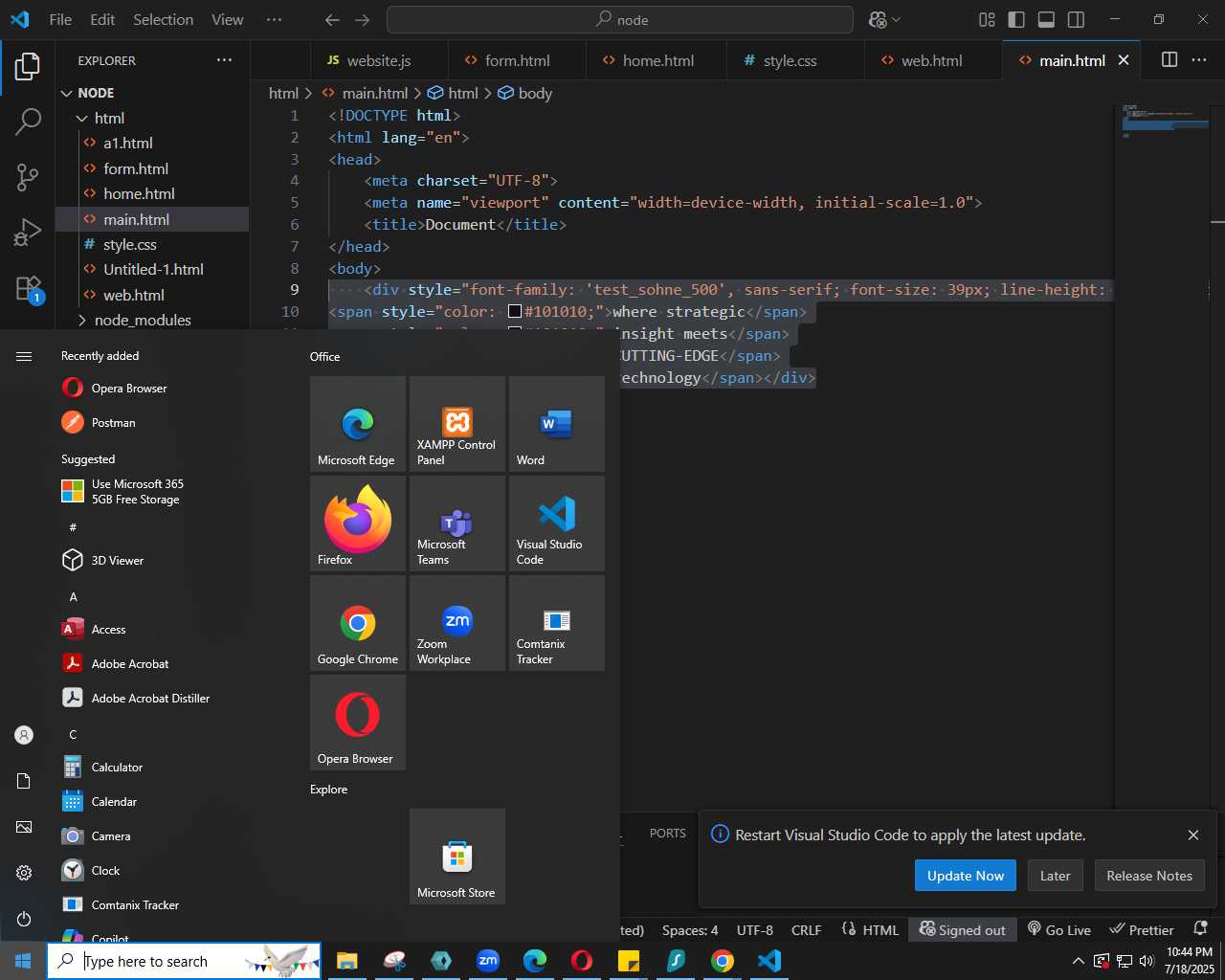This screenshot has height=980, width=1225.
Task: Click the Copilot chat icon in title bar
Action: 878,19
